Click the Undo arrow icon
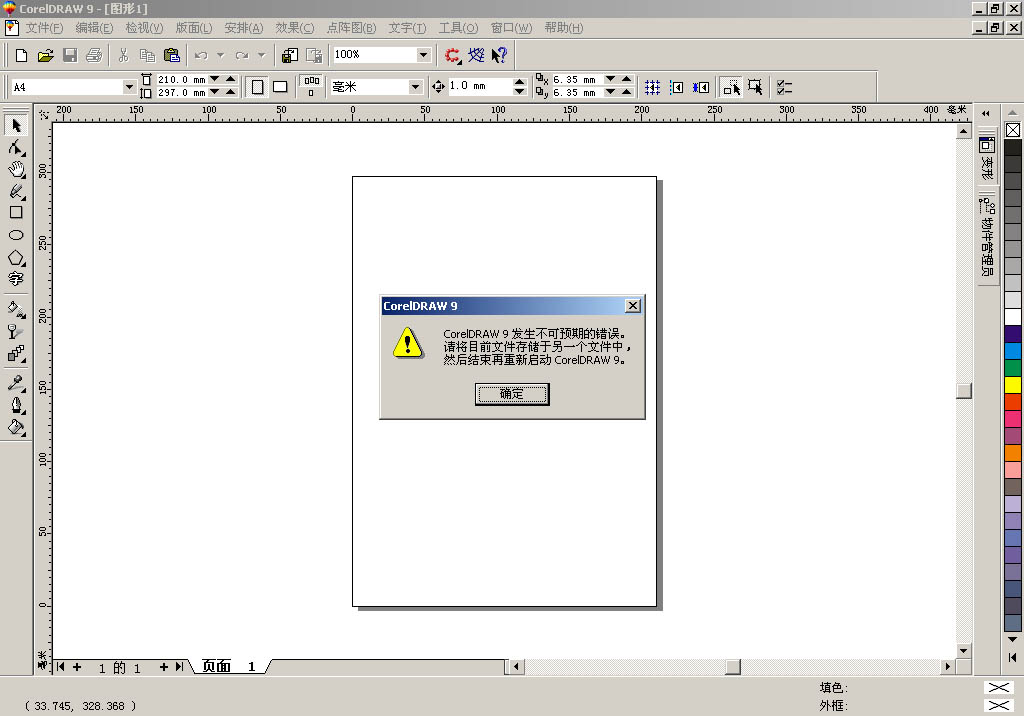The width and height of the screenshot is (1024, 716). pos(201,56)
